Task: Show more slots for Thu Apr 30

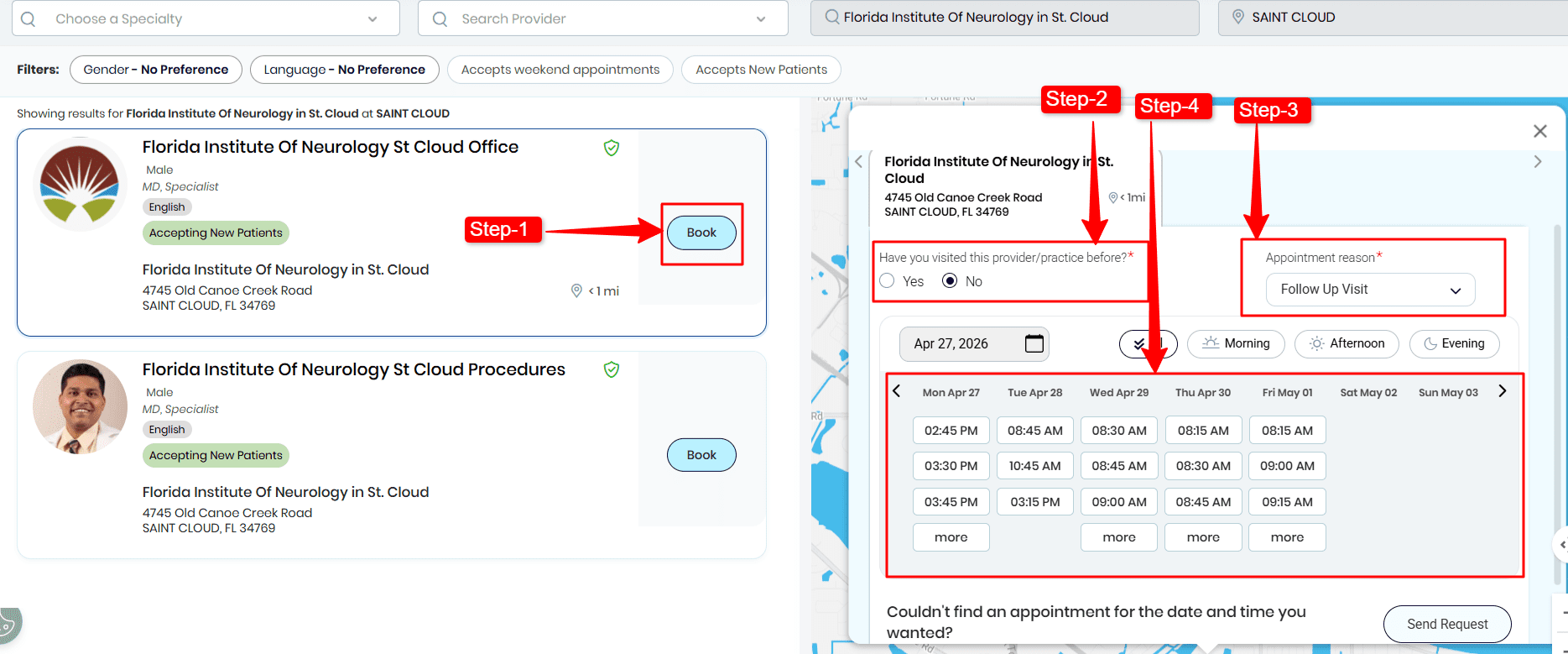Action: pos(1203,537)
